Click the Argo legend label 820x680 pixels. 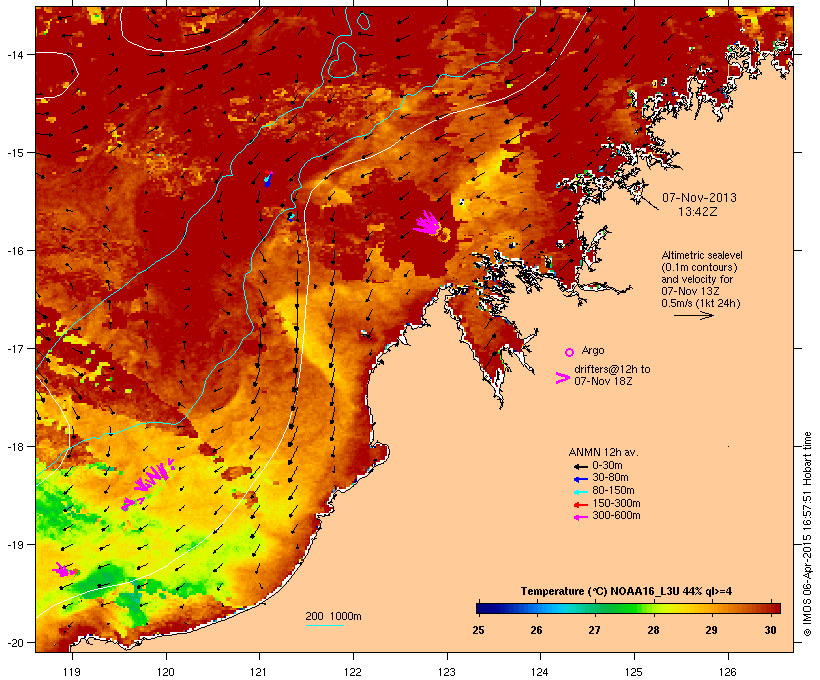click(593, 350)
